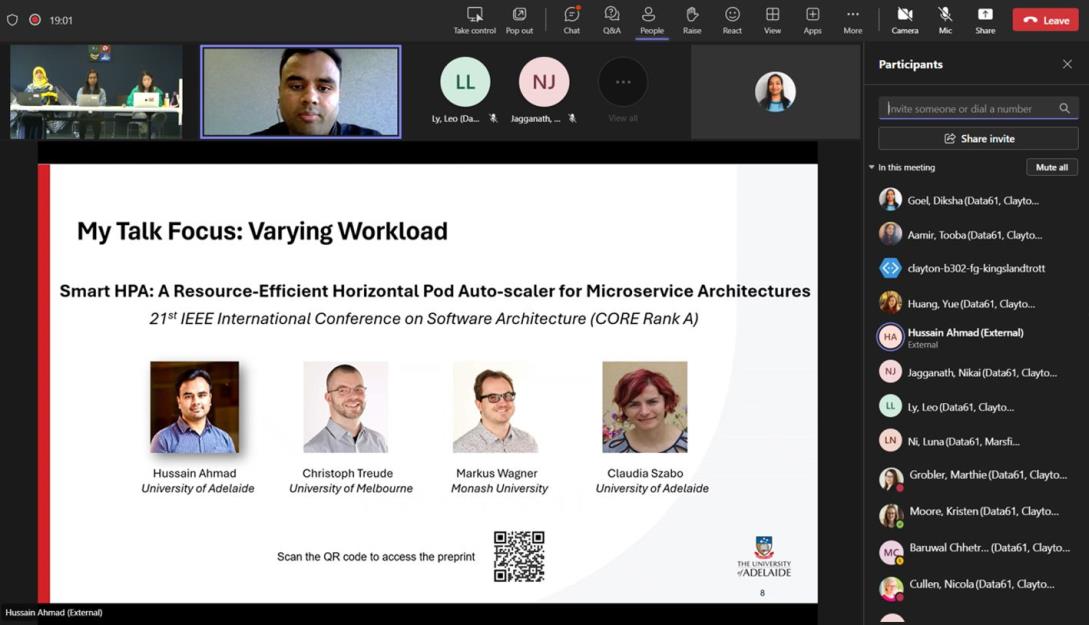
Task: Click the shield privacy icon
Action: pos(12,20)
